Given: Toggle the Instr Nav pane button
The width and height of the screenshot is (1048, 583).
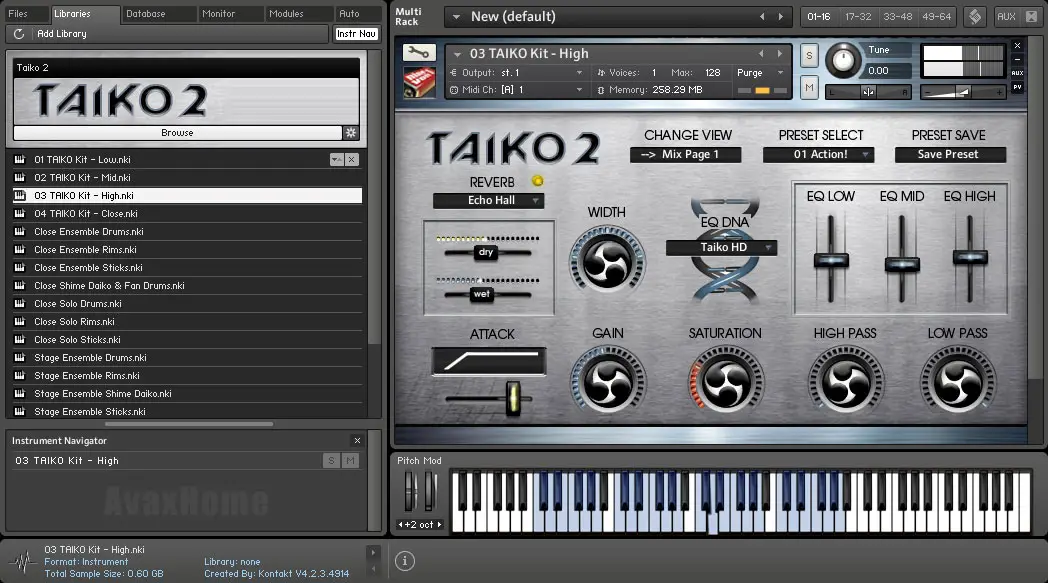Looking at the screenshot, I should 356,33.
